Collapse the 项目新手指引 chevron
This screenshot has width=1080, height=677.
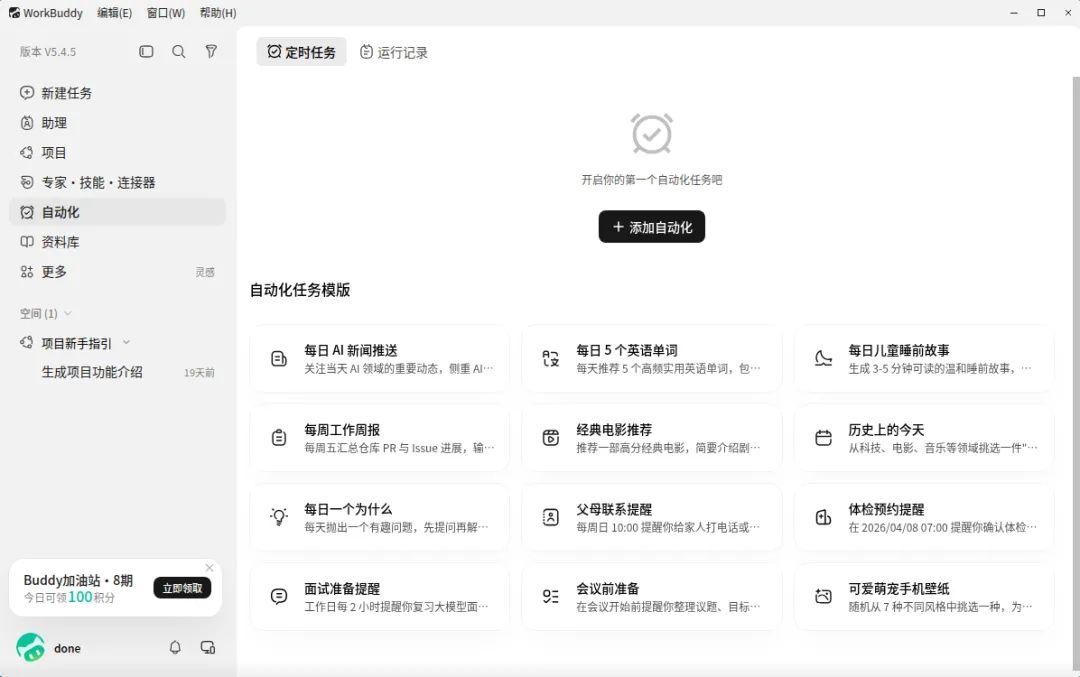[x=126, y=343]
